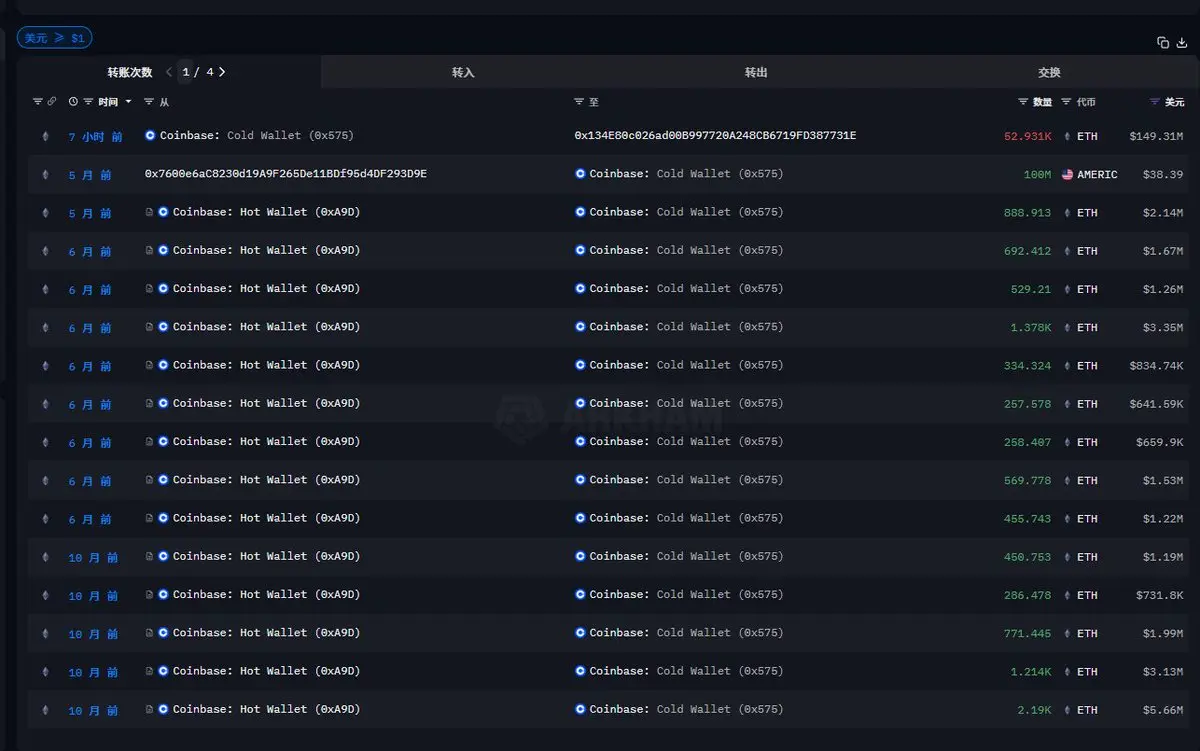Click the Coinbase sender logo in 529.21 row

(163, 289)
